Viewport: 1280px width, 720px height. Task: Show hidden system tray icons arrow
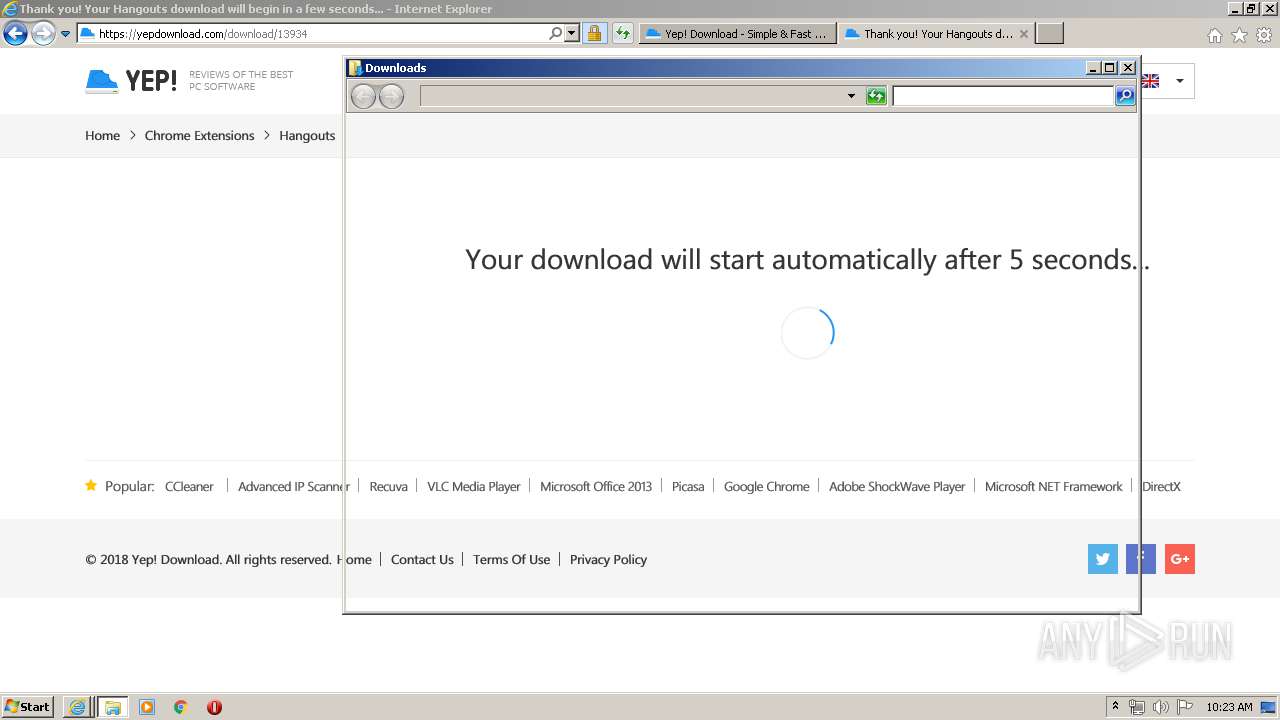tap(1115, 707)
